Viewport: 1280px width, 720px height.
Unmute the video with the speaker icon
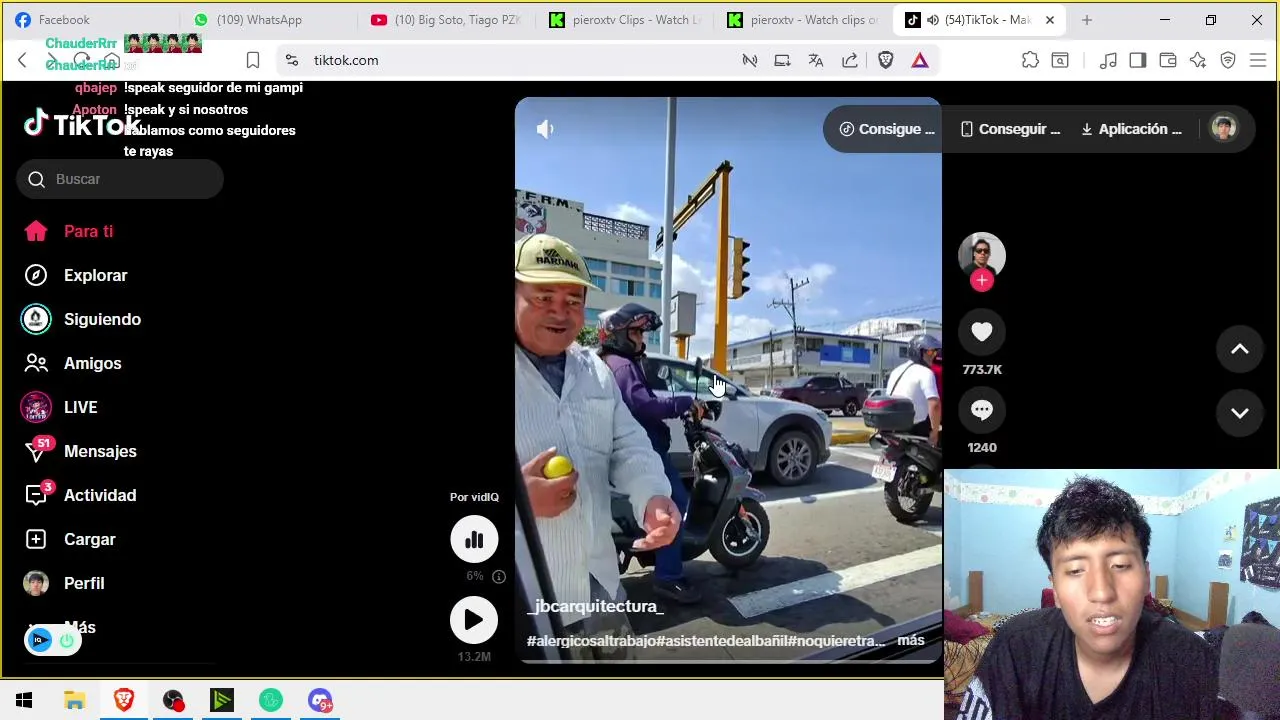point(545,129)
